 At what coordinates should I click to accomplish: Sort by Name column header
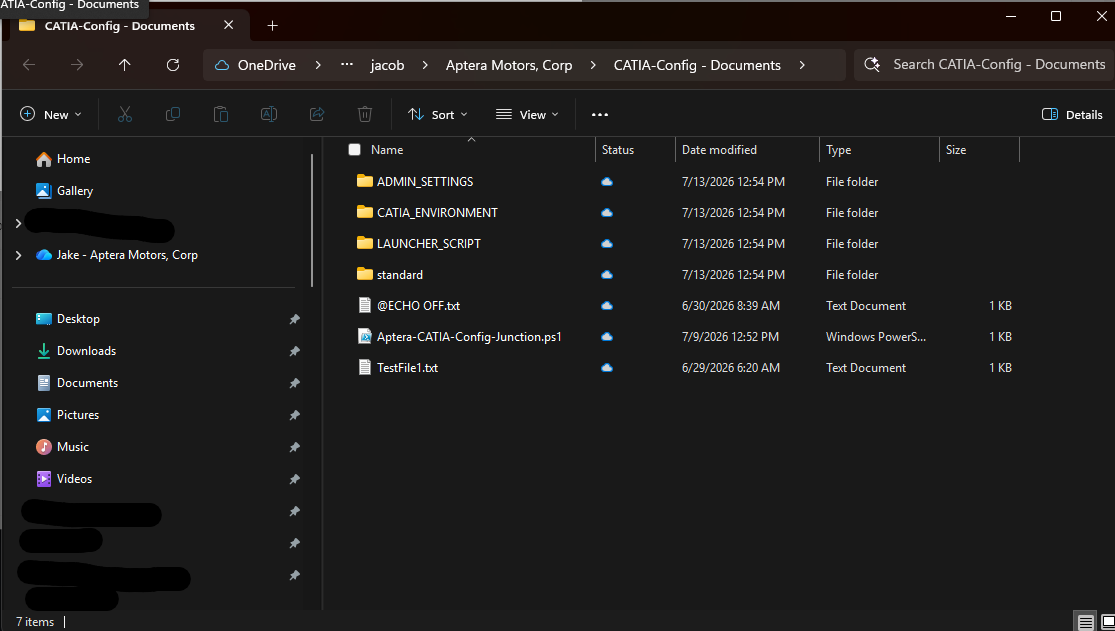tap(387, 149)
